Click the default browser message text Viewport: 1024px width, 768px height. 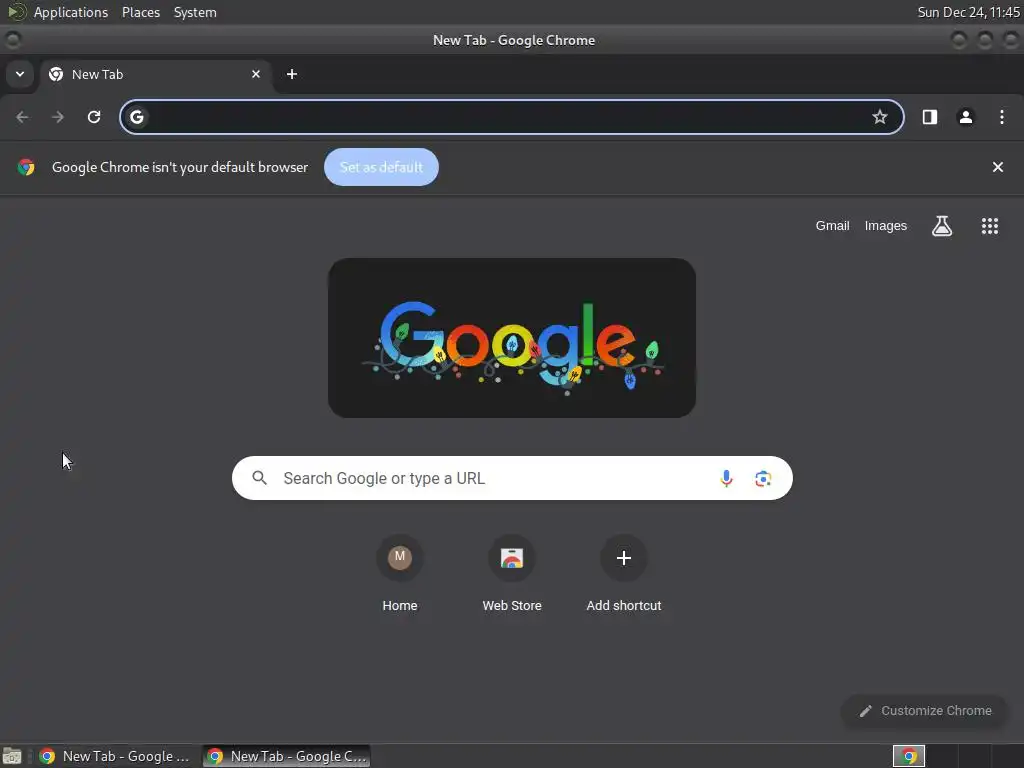click(x=180, y=167)
